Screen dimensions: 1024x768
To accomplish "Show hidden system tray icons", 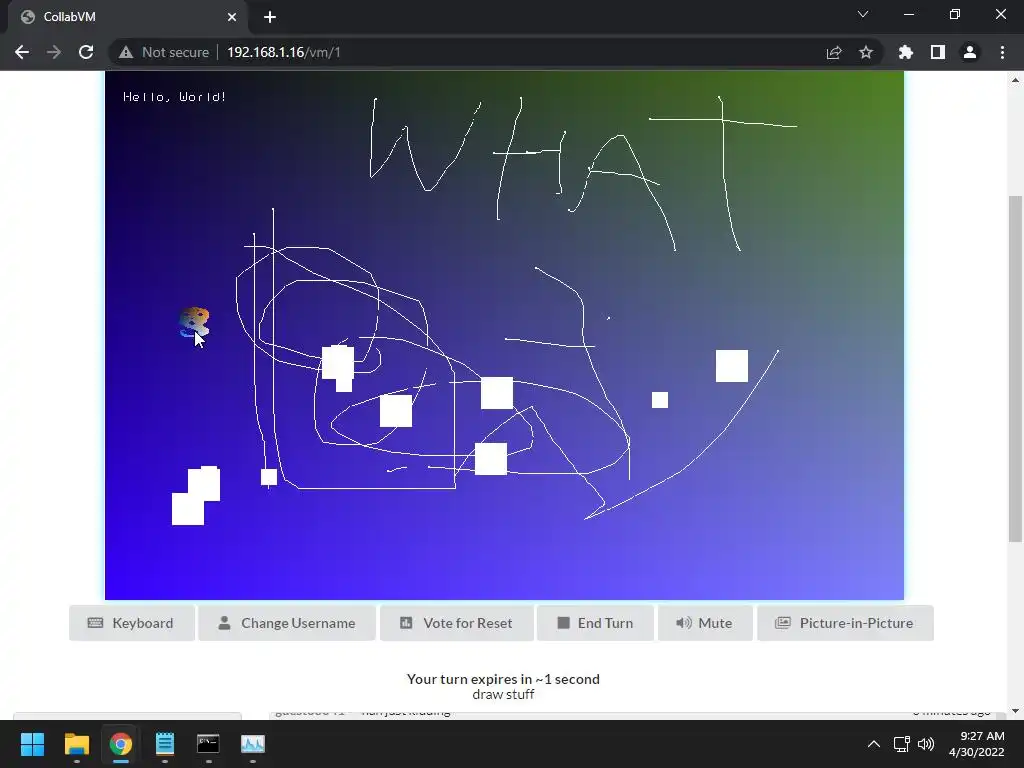I will pyautogui.click(x=874, y=744).
